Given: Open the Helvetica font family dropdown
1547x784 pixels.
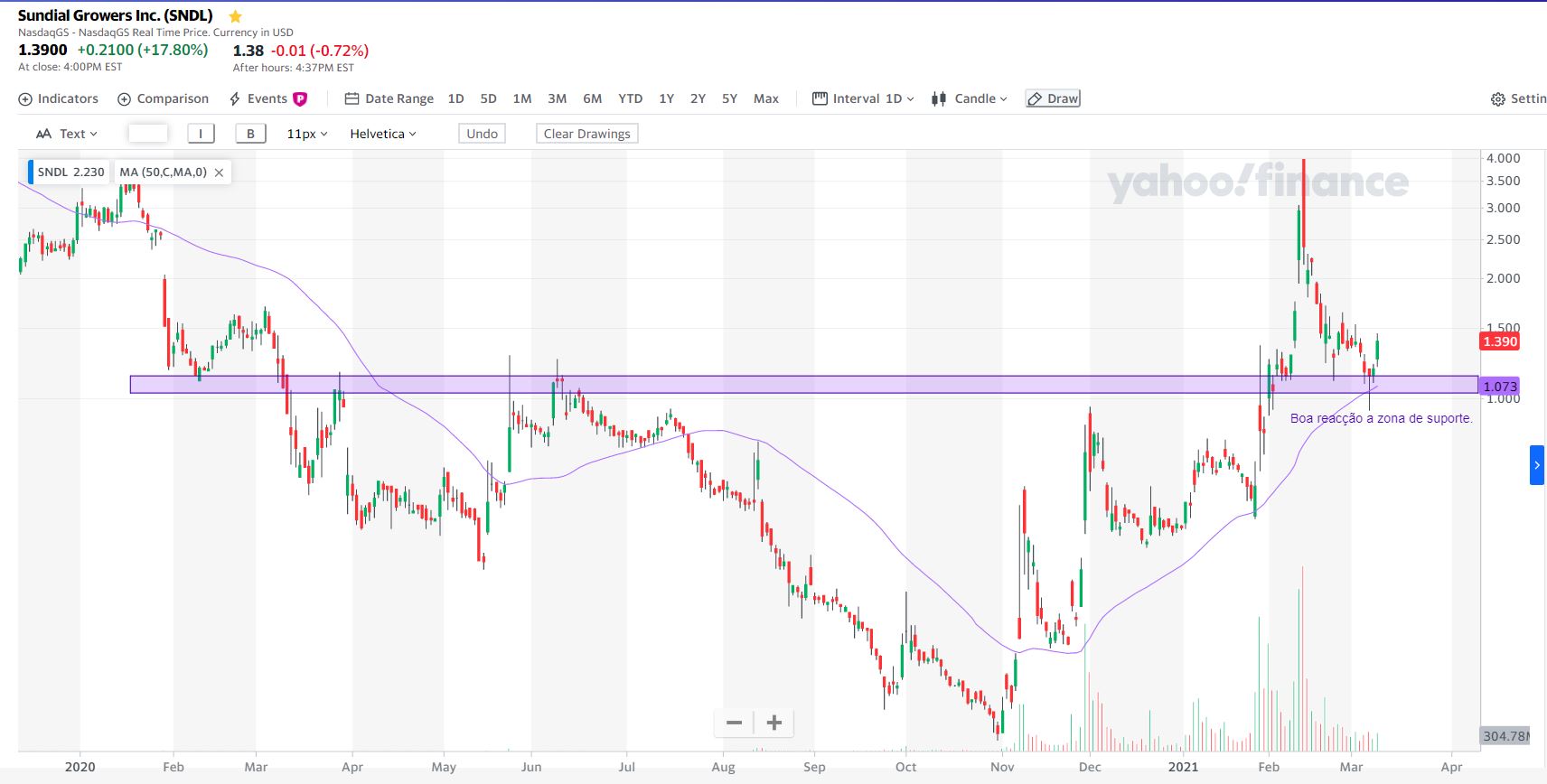Looking at the screenshot, I should tap(383, 134).
